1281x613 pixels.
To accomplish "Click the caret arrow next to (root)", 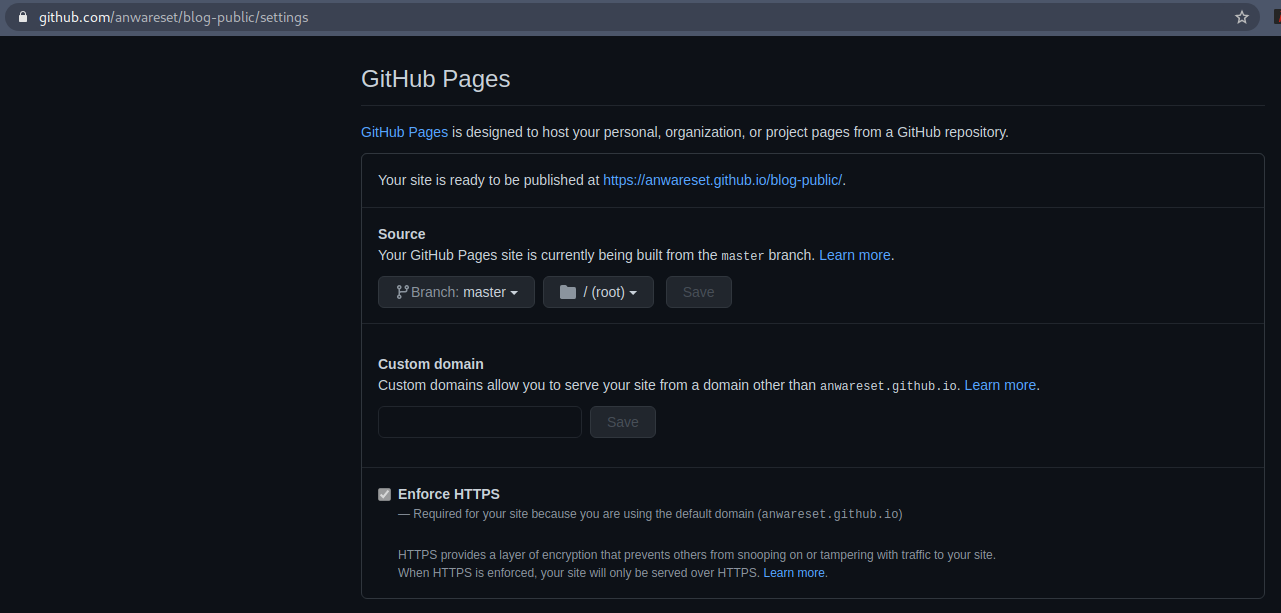I will point(633,293).
